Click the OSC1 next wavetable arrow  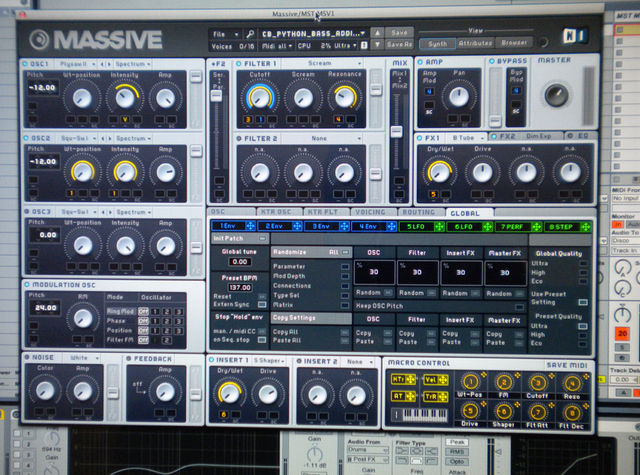tap(109, 64)
